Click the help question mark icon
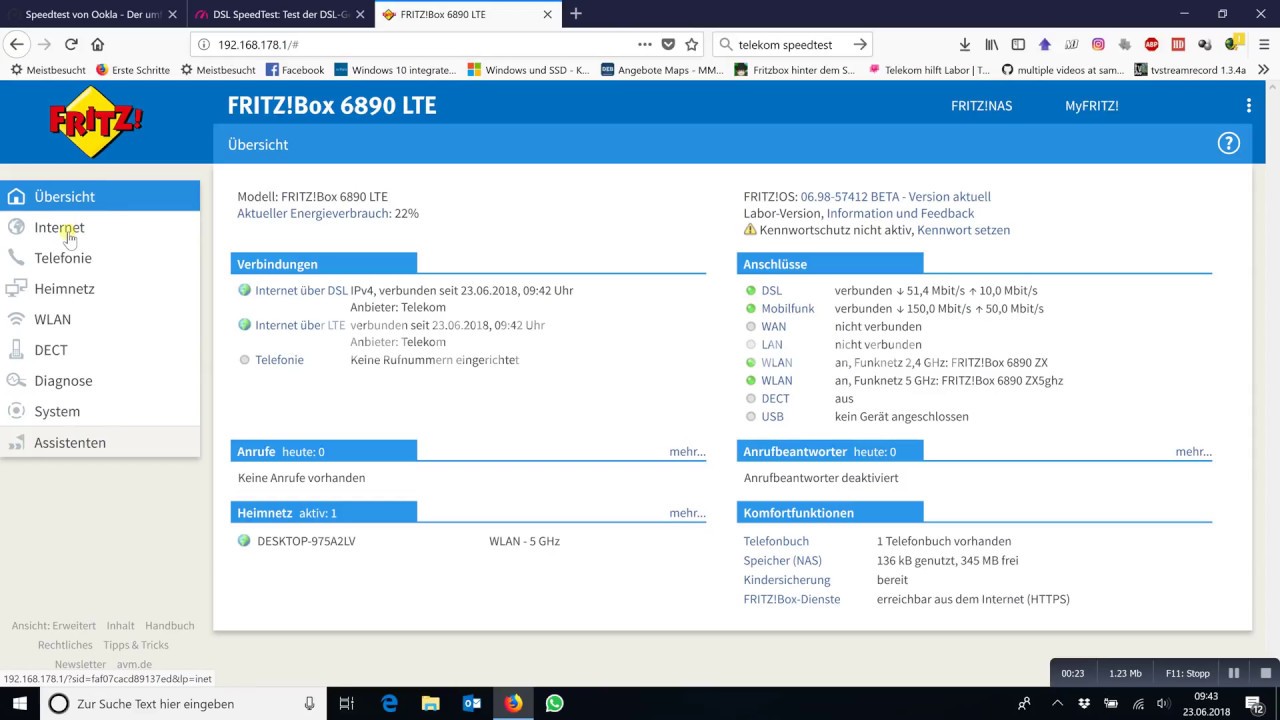 (1228, 144)
